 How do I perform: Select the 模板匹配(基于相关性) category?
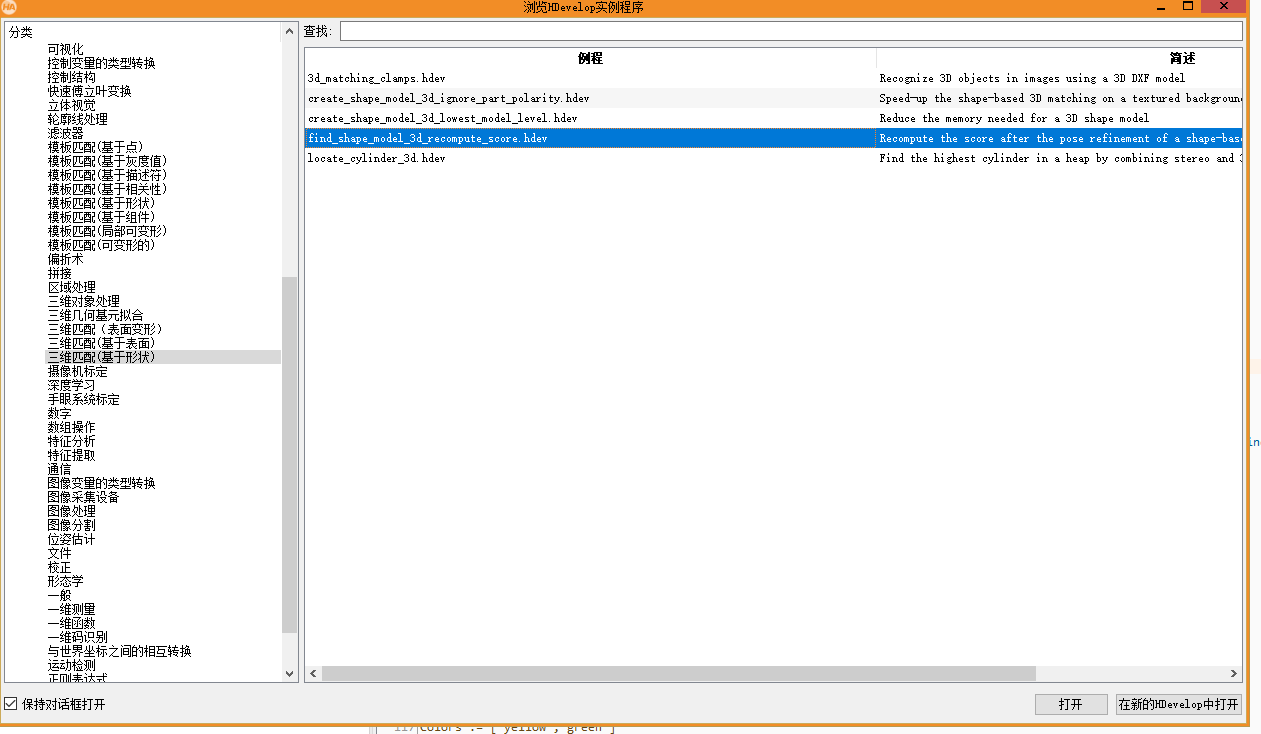pyautogui.click(x=107, y=189)
